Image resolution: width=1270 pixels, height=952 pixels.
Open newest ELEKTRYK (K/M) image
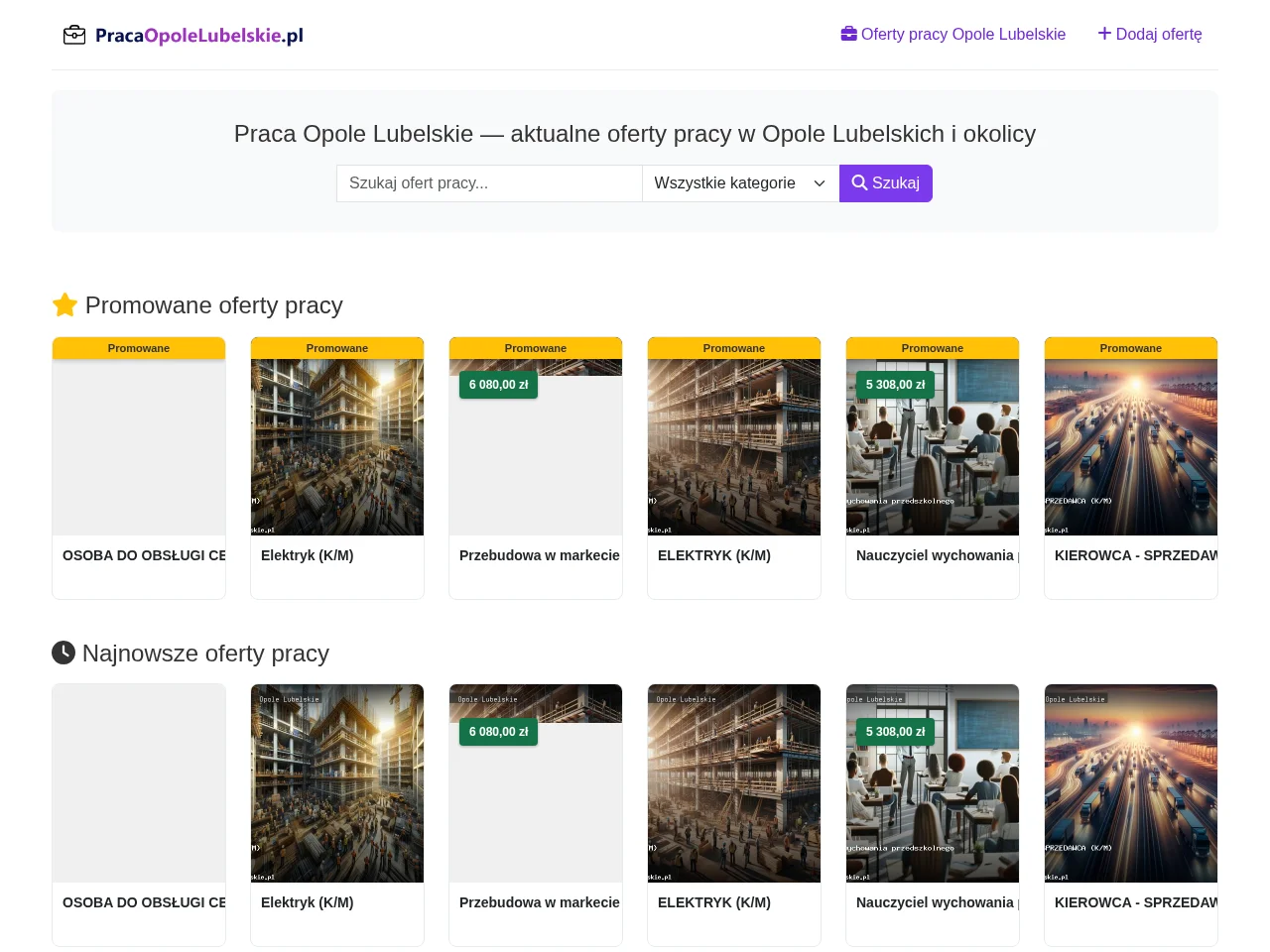point(734,783)
